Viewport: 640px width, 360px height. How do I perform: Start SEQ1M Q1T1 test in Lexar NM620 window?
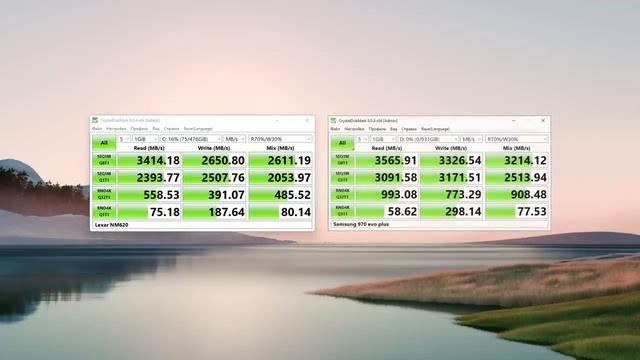(x=104, y=177)
